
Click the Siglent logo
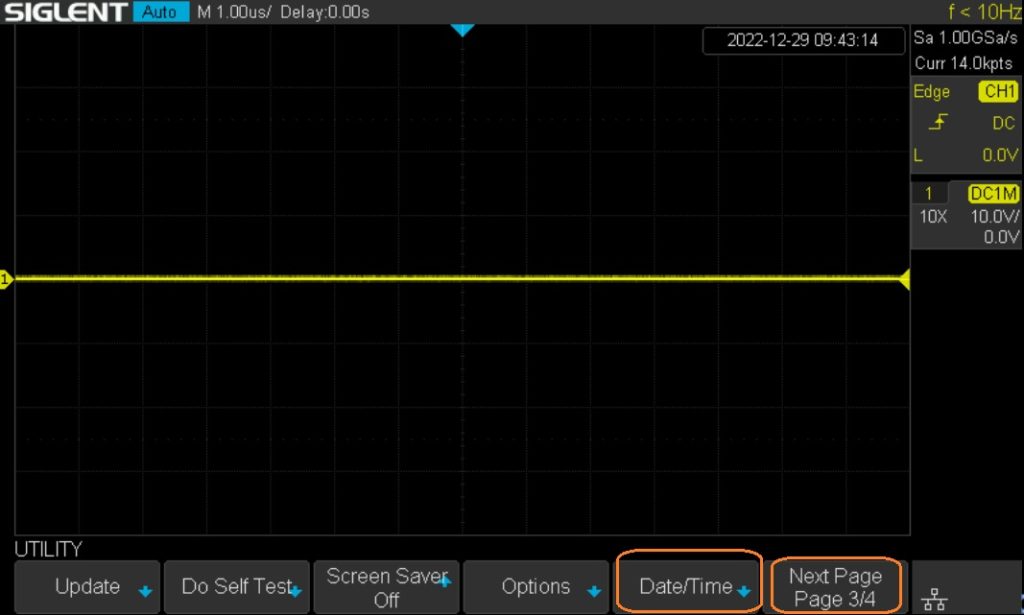coord(65,12)
